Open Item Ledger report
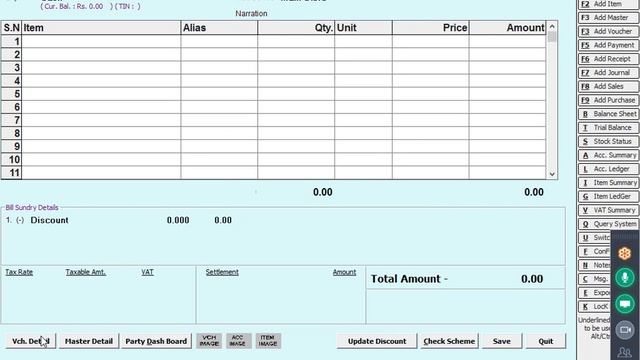 click(x=608, y=196)
